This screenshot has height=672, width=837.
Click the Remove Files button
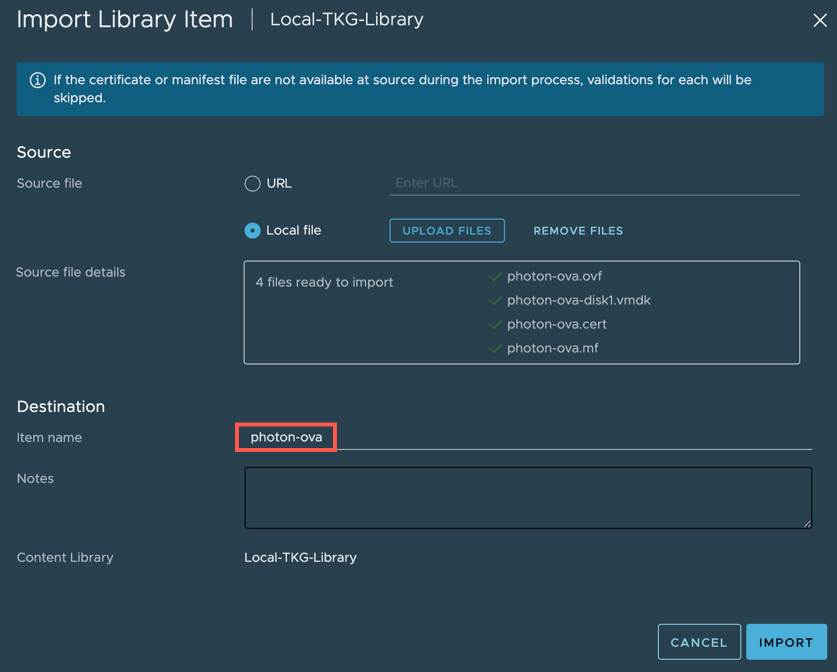(x=578, y=231)
